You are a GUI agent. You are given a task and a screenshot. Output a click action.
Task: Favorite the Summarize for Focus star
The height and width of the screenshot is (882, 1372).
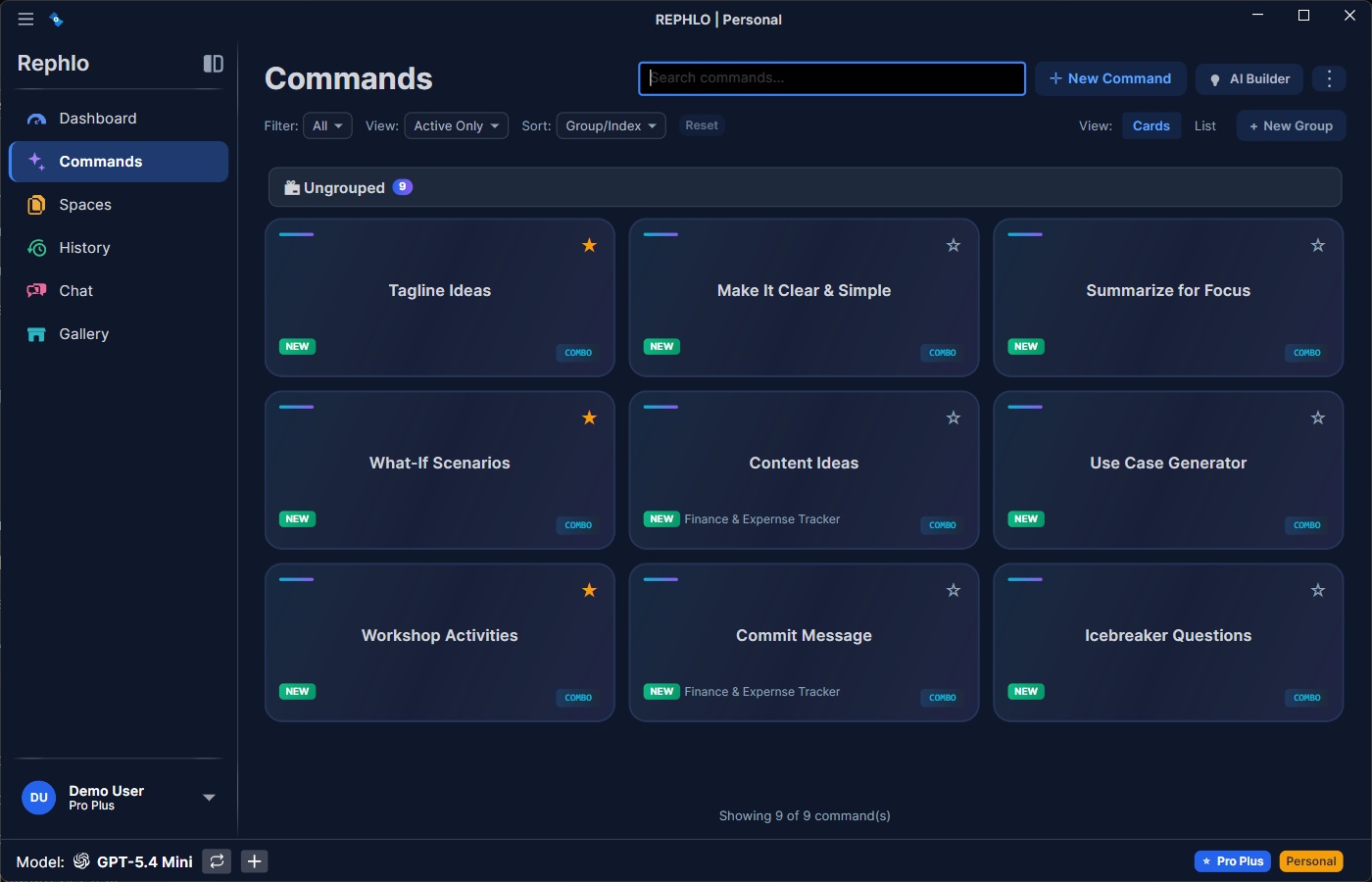coord(1318,245)
